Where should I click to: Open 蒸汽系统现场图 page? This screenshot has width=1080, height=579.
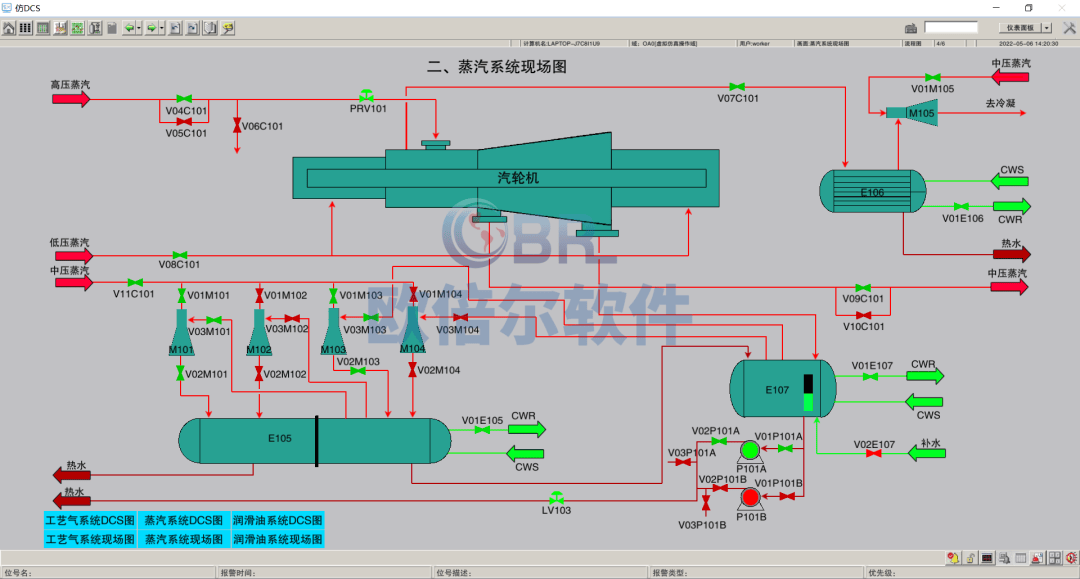(x=184, y=539)
